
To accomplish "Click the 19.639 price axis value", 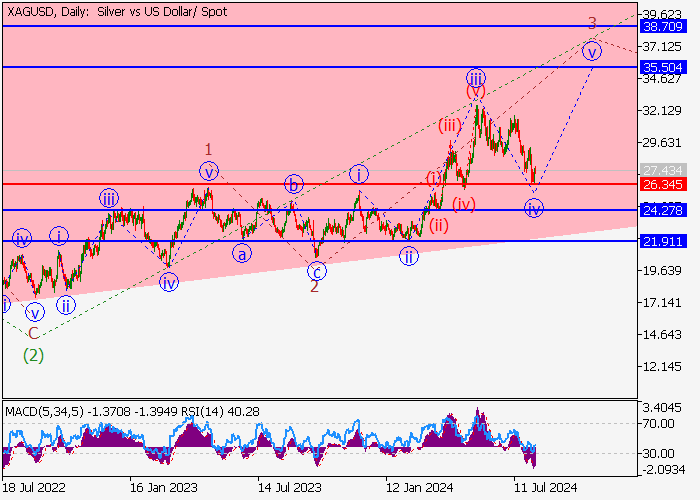I will tap(662, 271).
